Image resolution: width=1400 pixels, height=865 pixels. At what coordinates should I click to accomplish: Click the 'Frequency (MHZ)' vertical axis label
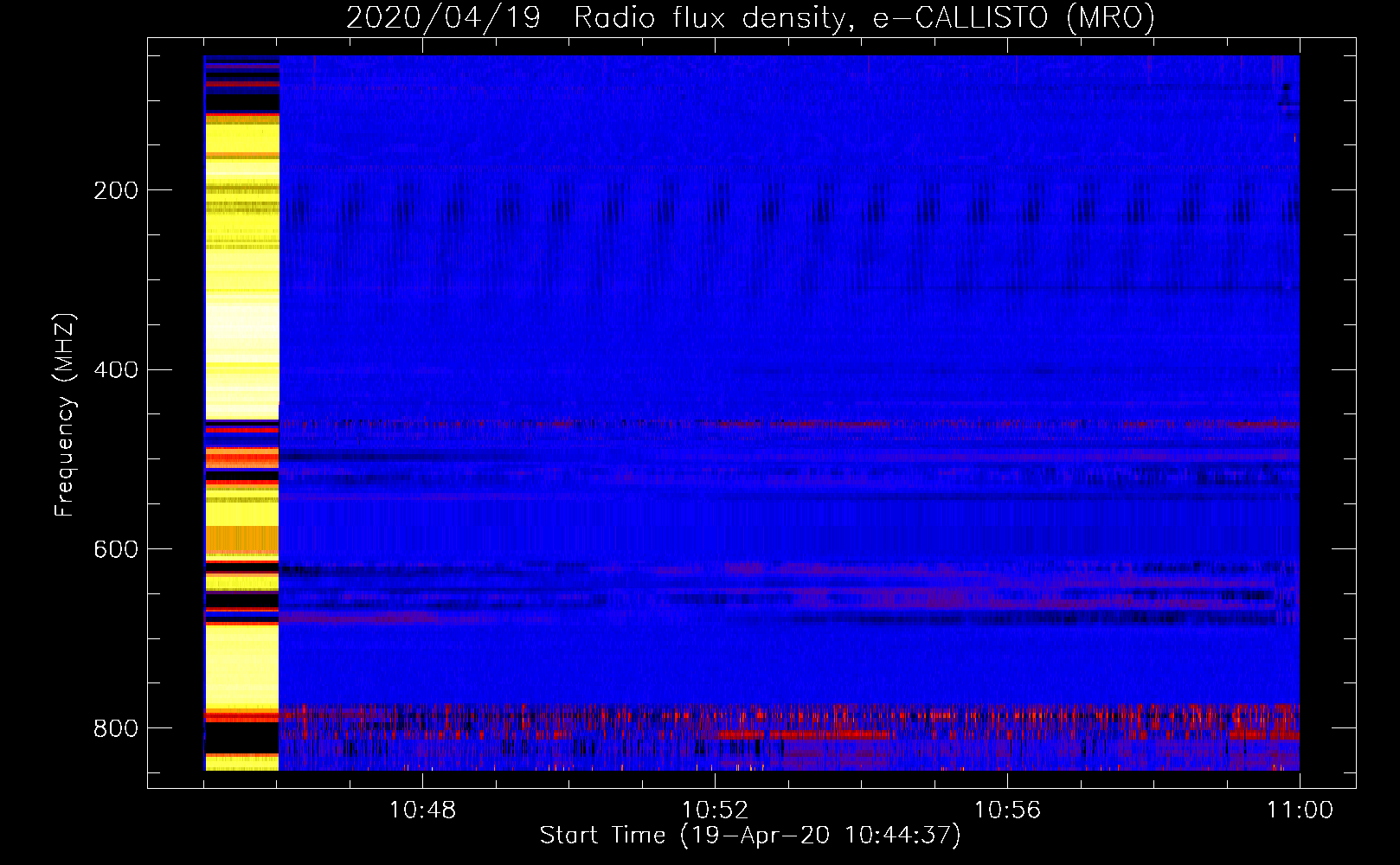pyautogui.click(x=65, y=415)
